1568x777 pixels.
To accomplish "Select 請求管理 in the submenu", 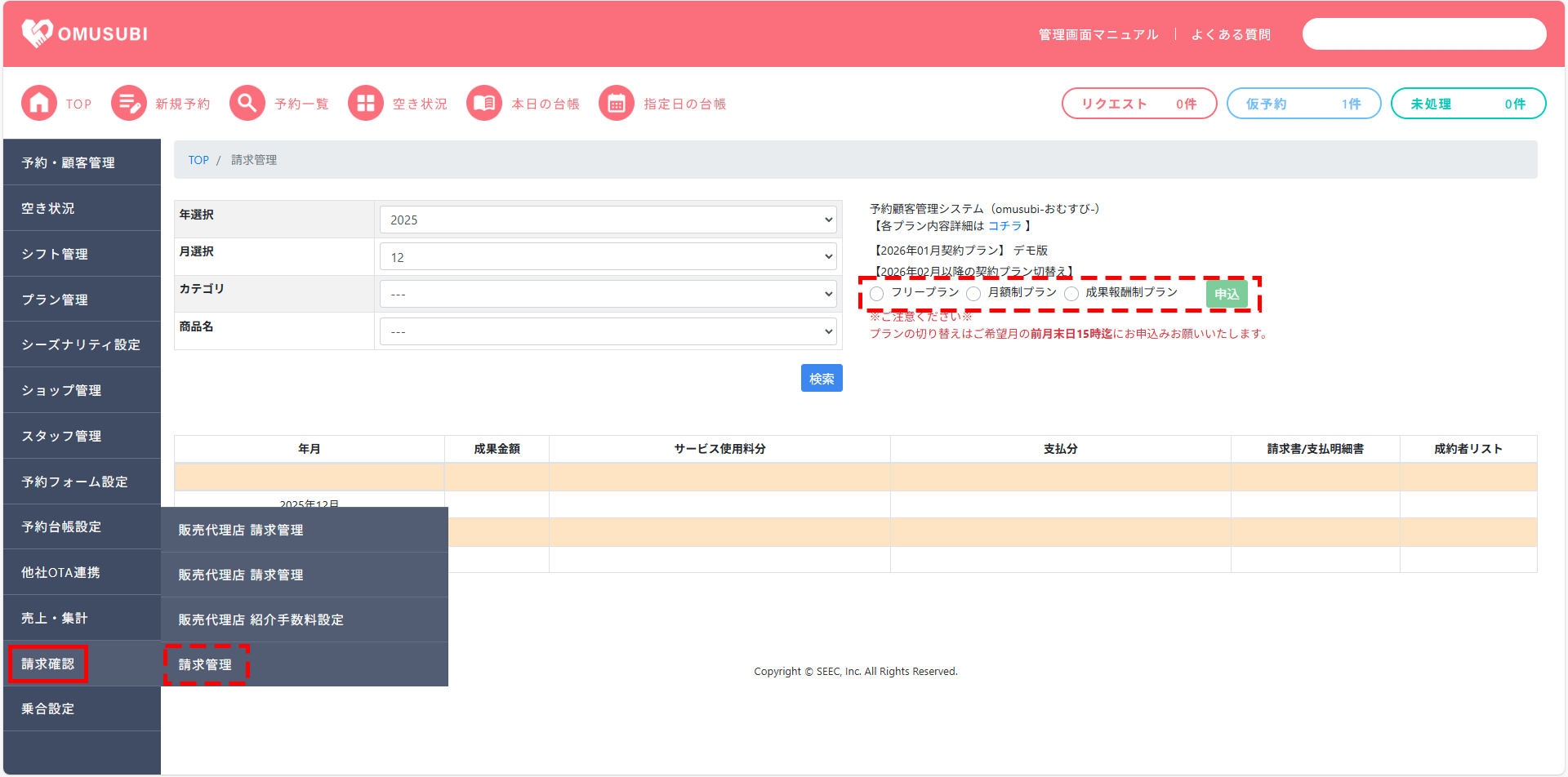I will pyautogui.click(x=206, y=664).
